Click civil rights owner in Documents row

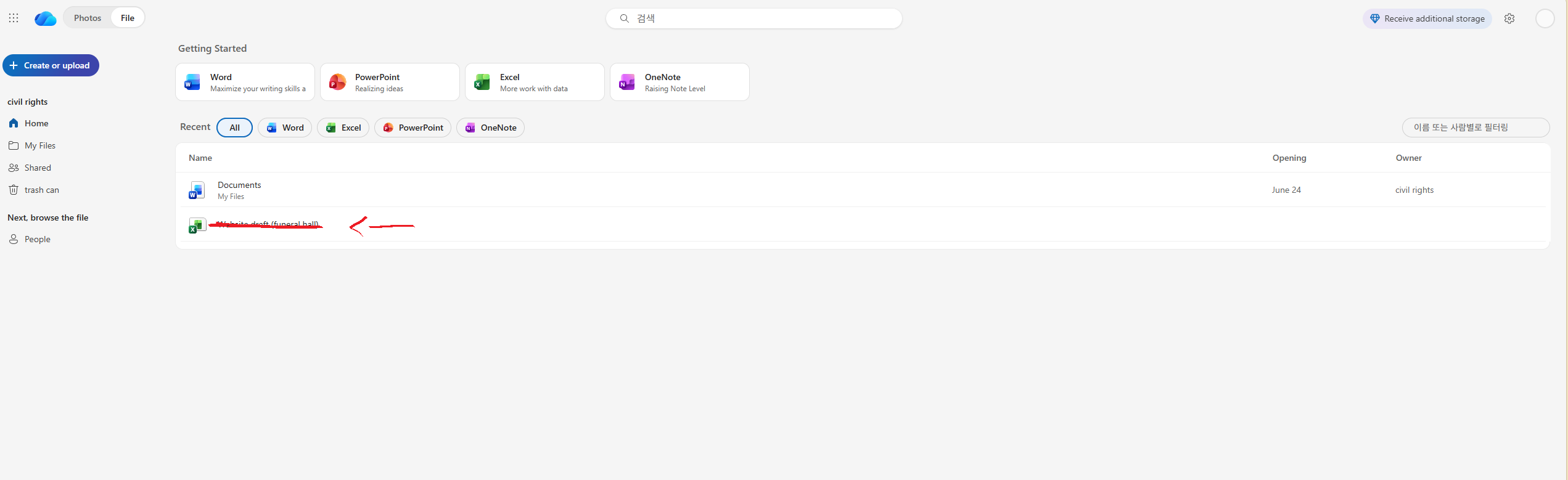(x=1414, y=190)
